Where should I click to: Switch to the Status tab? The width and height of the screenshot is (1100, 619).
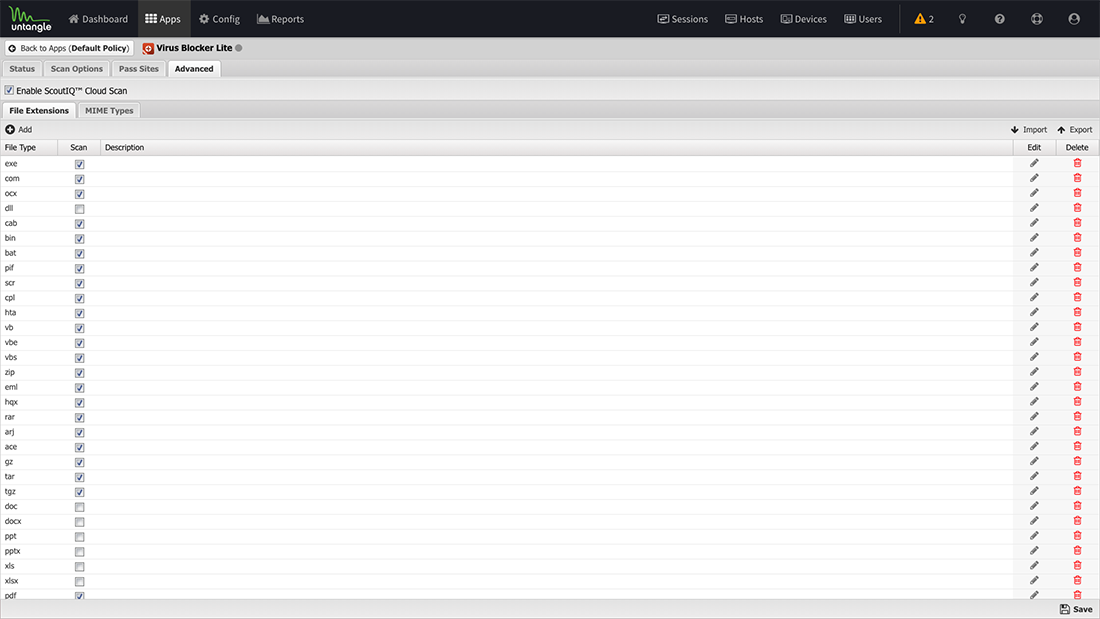[x=22, y=69]
